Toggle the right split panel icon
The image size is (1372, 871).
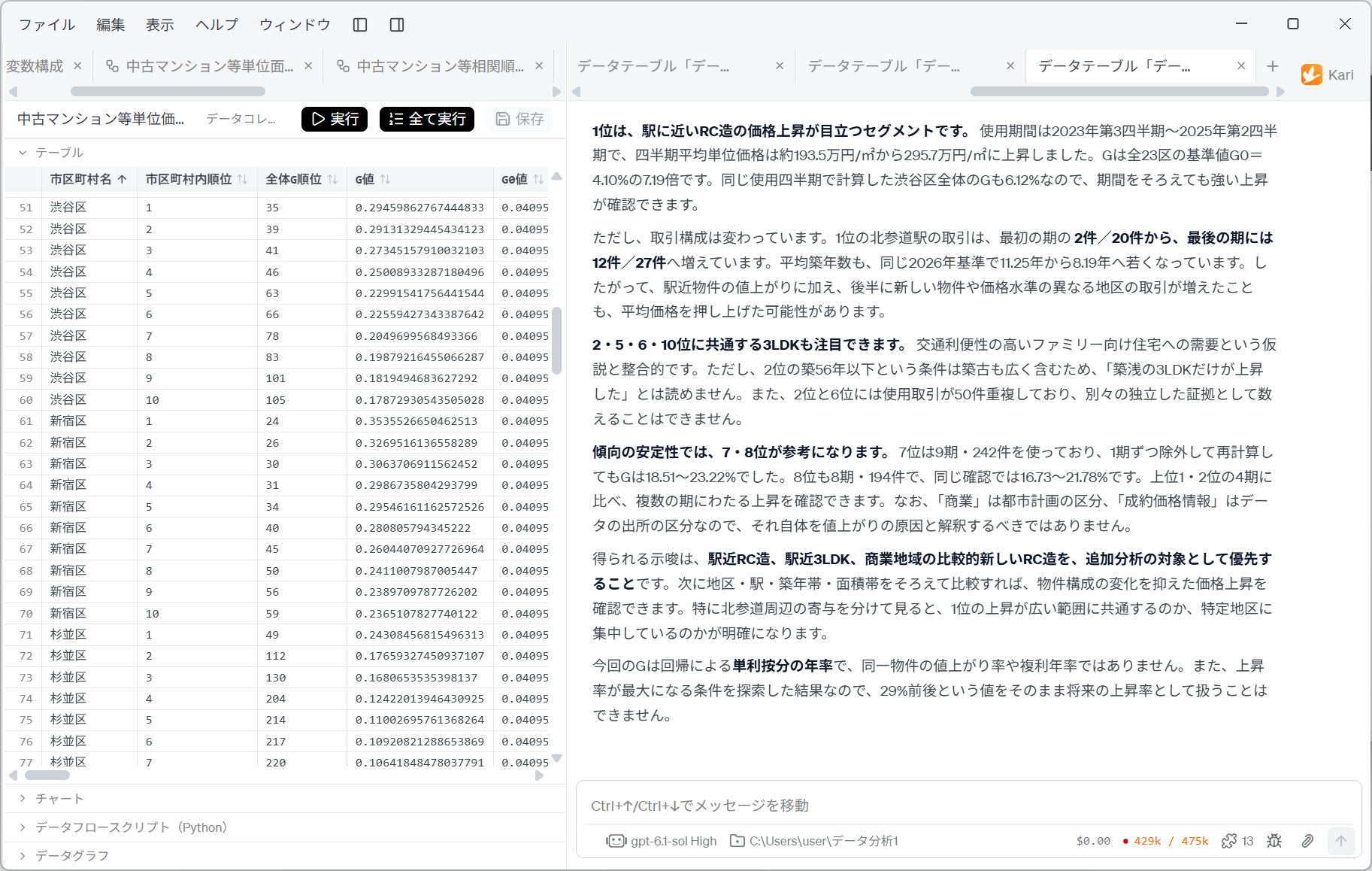tap(397, 25)
